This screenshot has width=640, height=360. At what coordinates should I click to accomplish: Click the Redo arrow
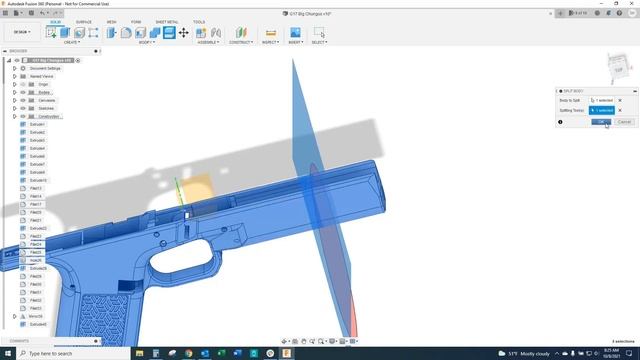[56, 13]
